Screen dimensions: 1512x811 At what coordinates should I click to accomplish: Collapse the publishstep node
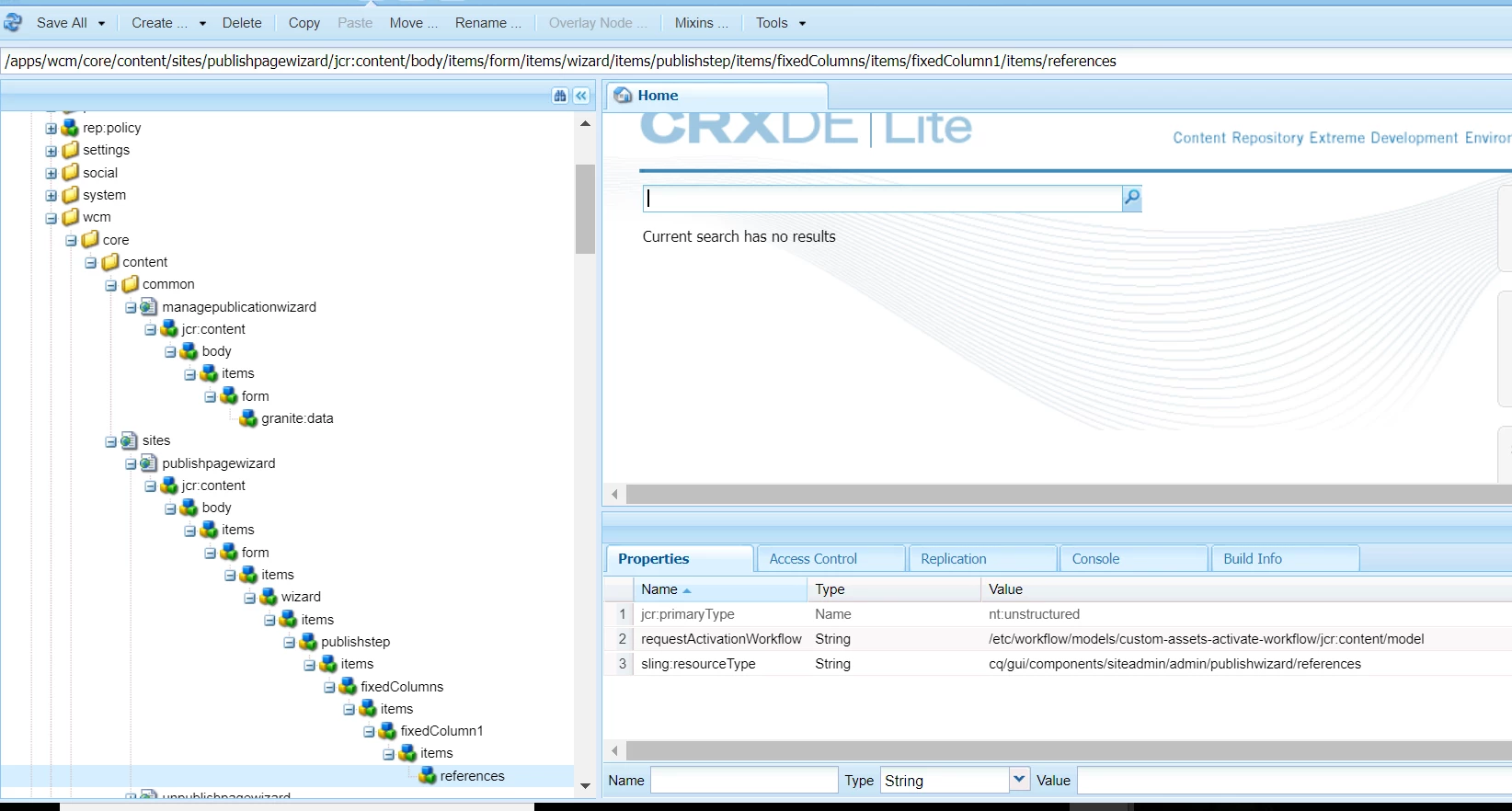(x=290, y=642)
